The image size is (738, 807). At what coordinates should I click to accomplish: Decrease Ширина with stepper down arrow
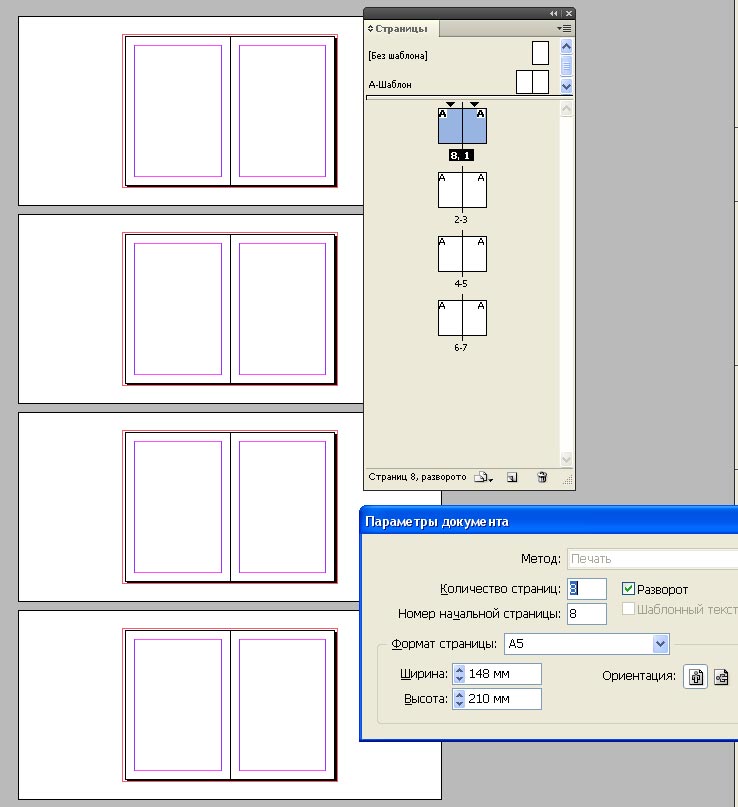(459, 679)
